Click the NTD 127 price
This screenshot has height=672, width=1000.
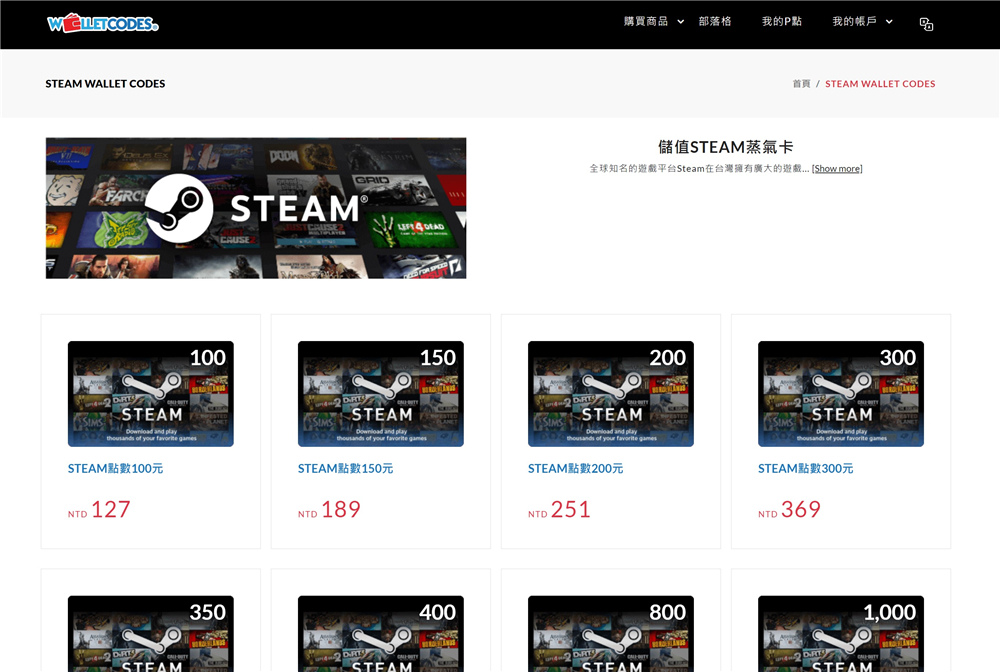99,509
